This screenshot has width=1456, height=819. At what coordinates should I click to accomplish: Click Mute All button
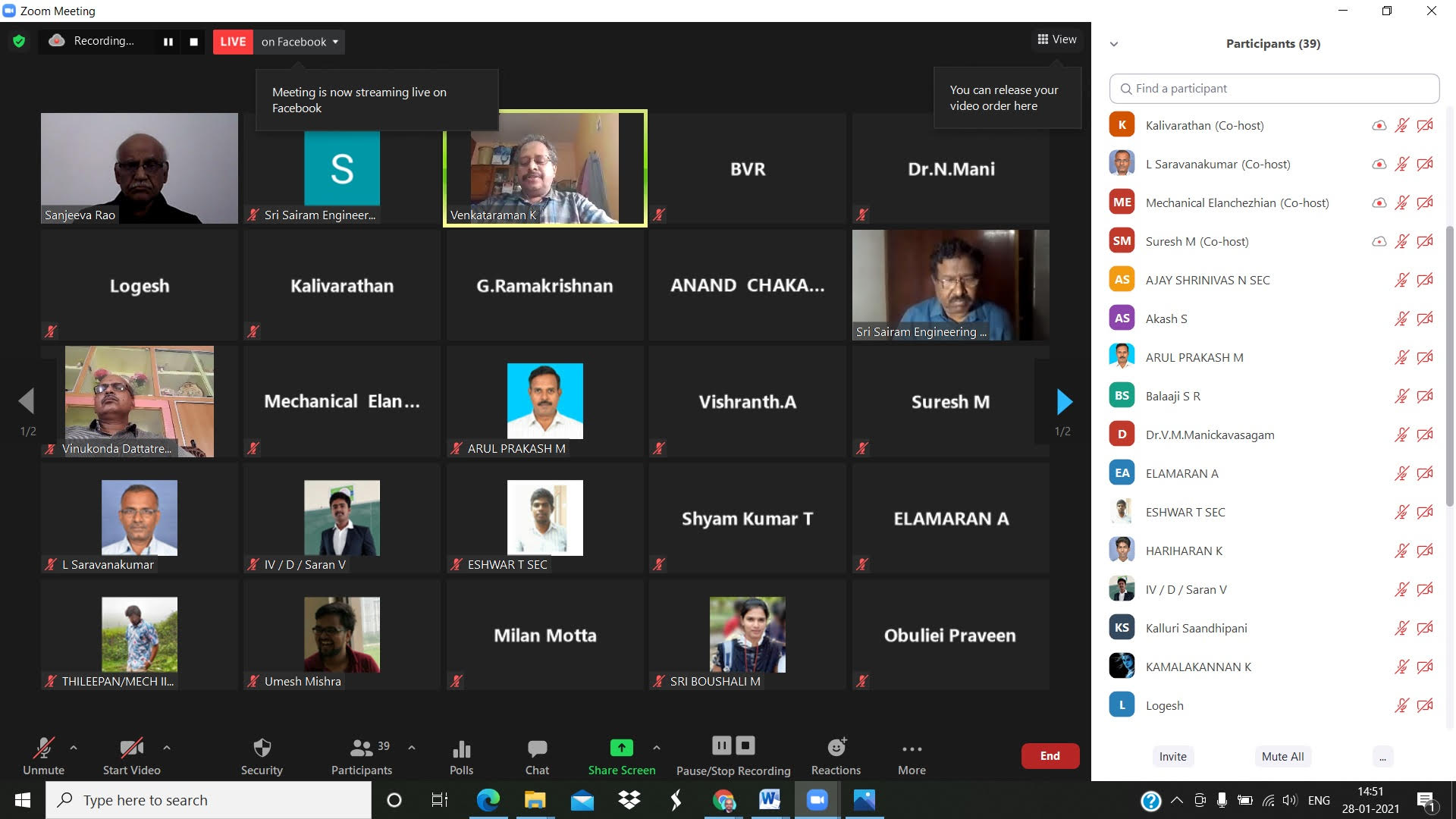[x=1282, y=757]
